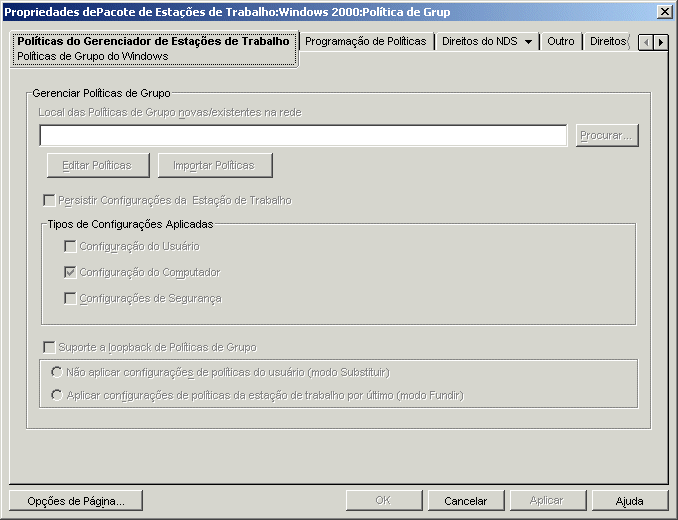678x520 pixels.
Task: Click the Cancelar button
Action: pos(466,501)
